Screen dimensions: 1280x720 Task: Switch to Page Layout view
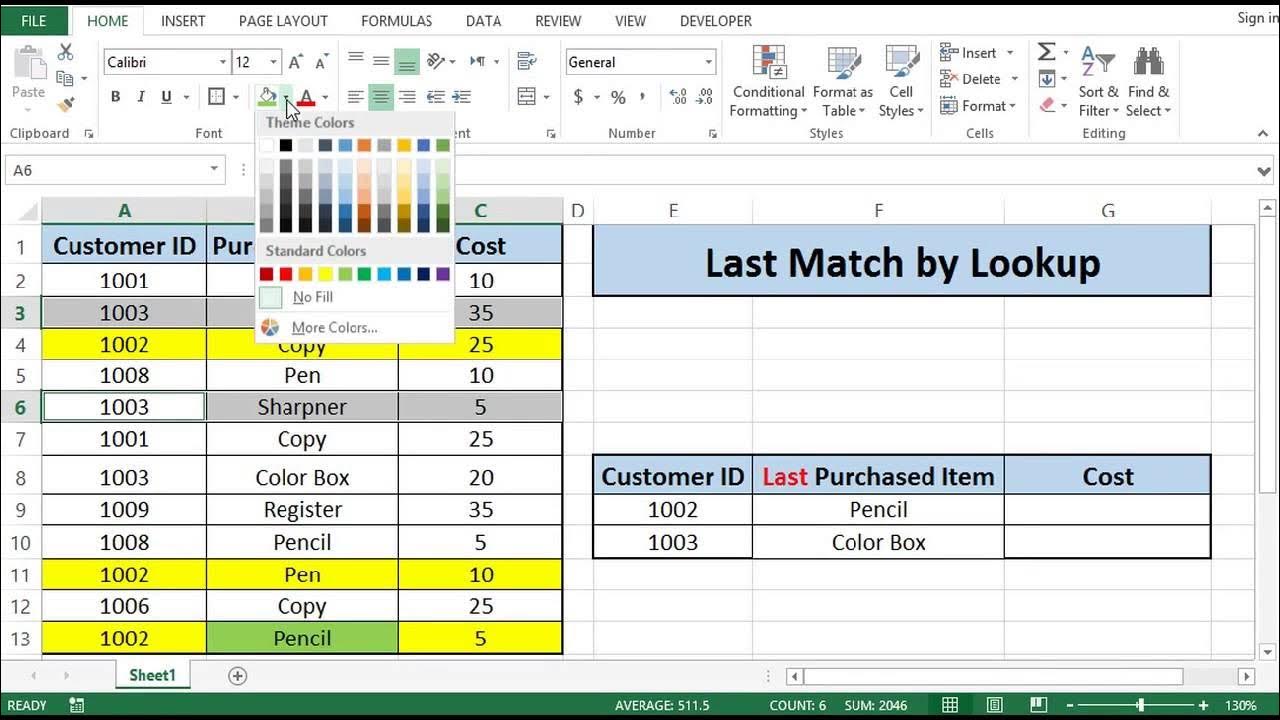[996, 705]
